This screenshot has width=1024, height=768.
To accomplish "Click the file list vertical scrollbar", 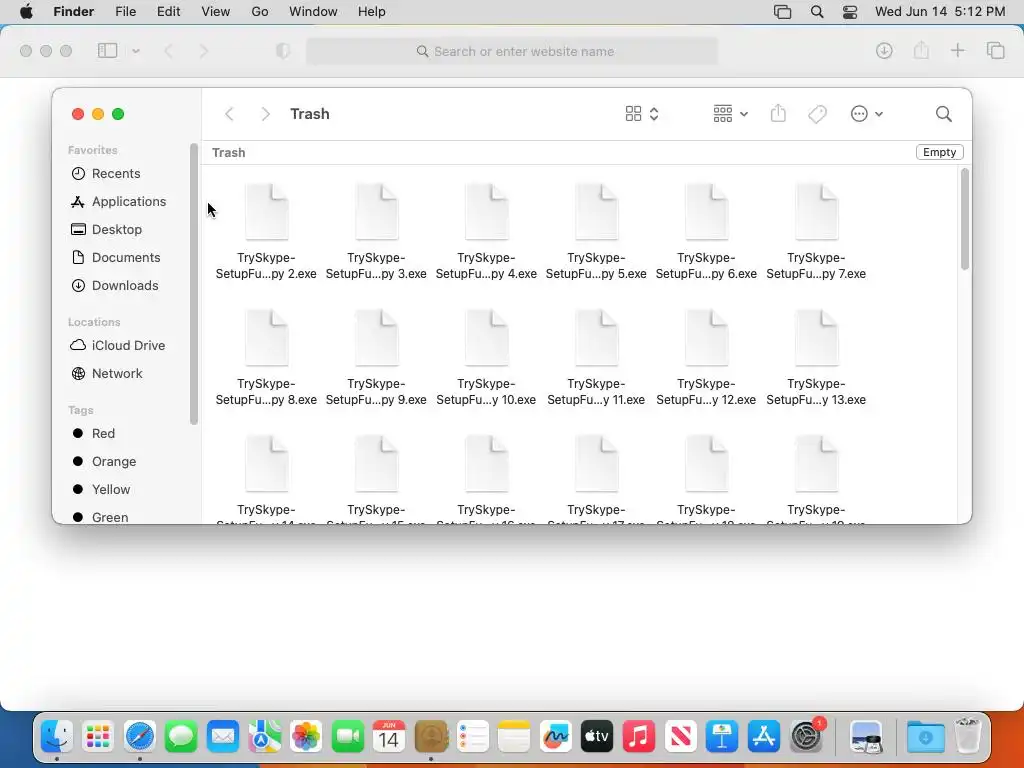I will pos(965,219).
